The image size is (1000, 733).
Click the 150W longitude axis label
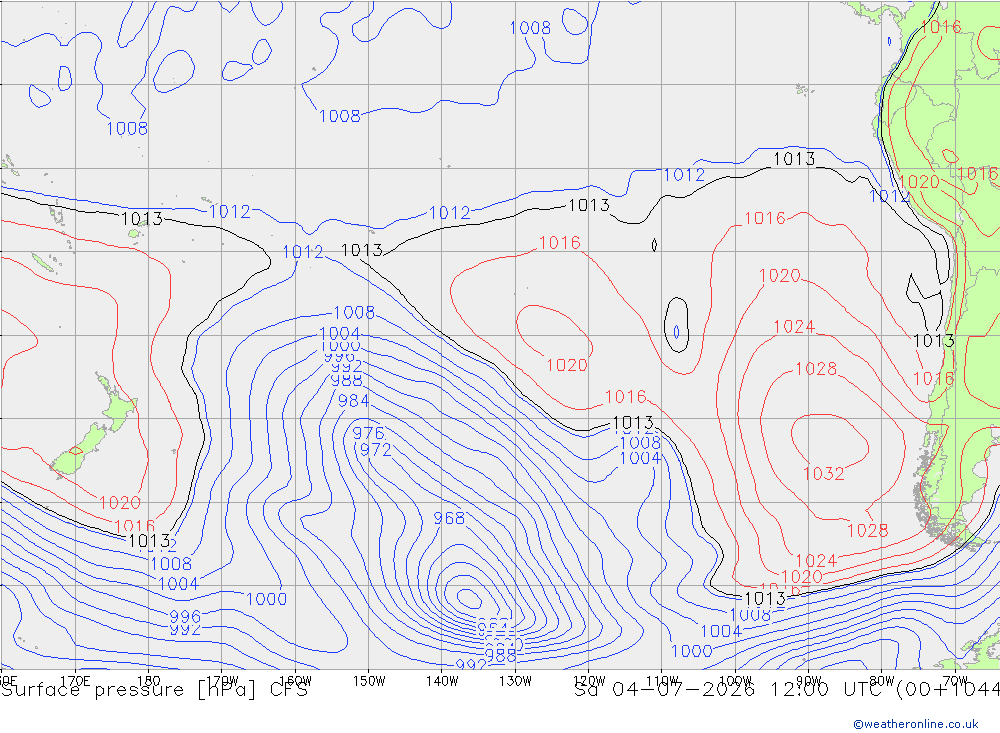369,681
